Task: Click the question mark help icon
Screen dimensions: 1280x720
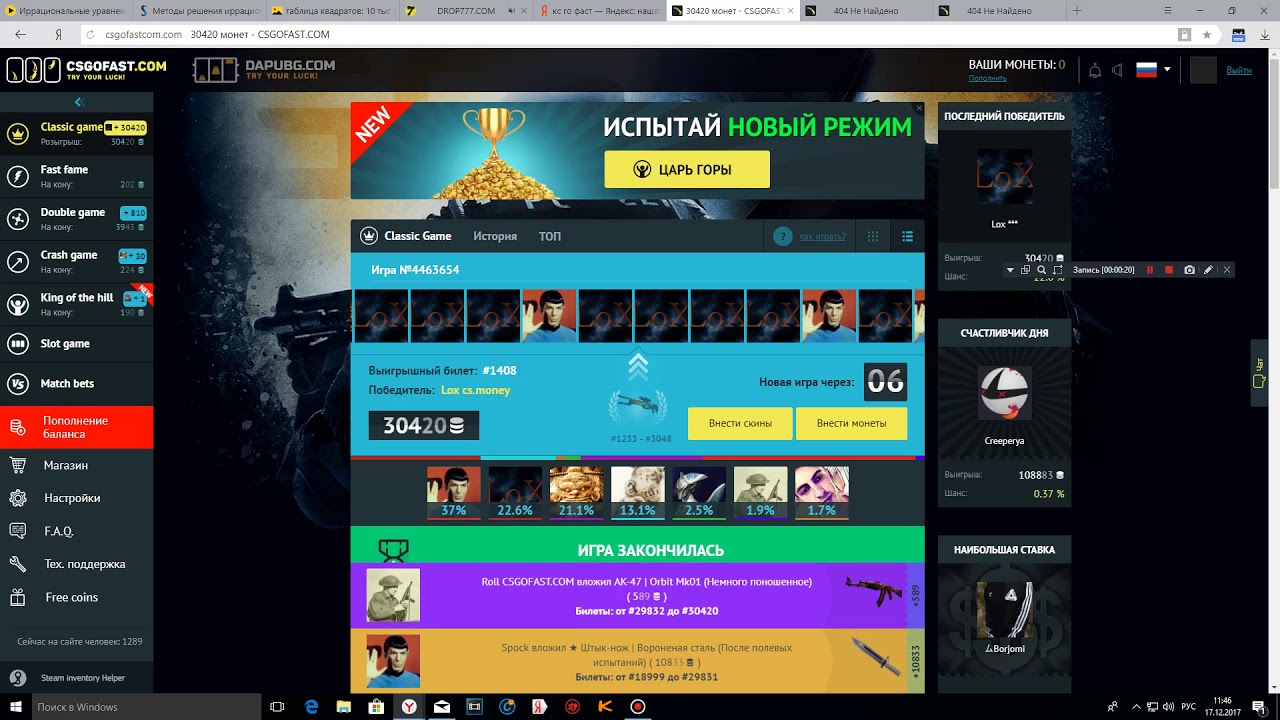Action: click(x=783, y=237)
